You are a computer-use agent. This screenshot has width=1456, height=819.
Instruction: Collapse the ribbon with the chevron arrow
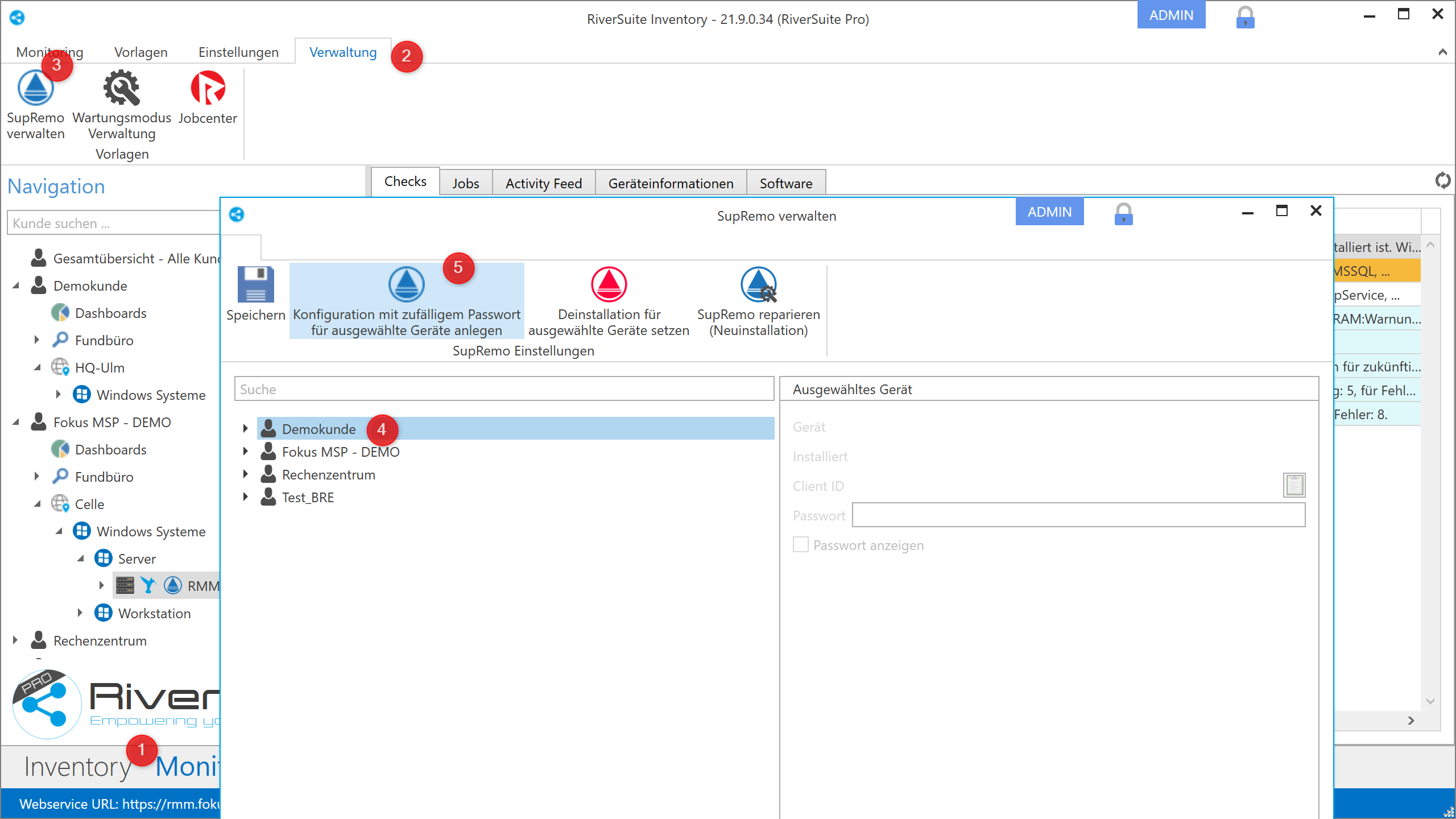tap(1442, 52)
